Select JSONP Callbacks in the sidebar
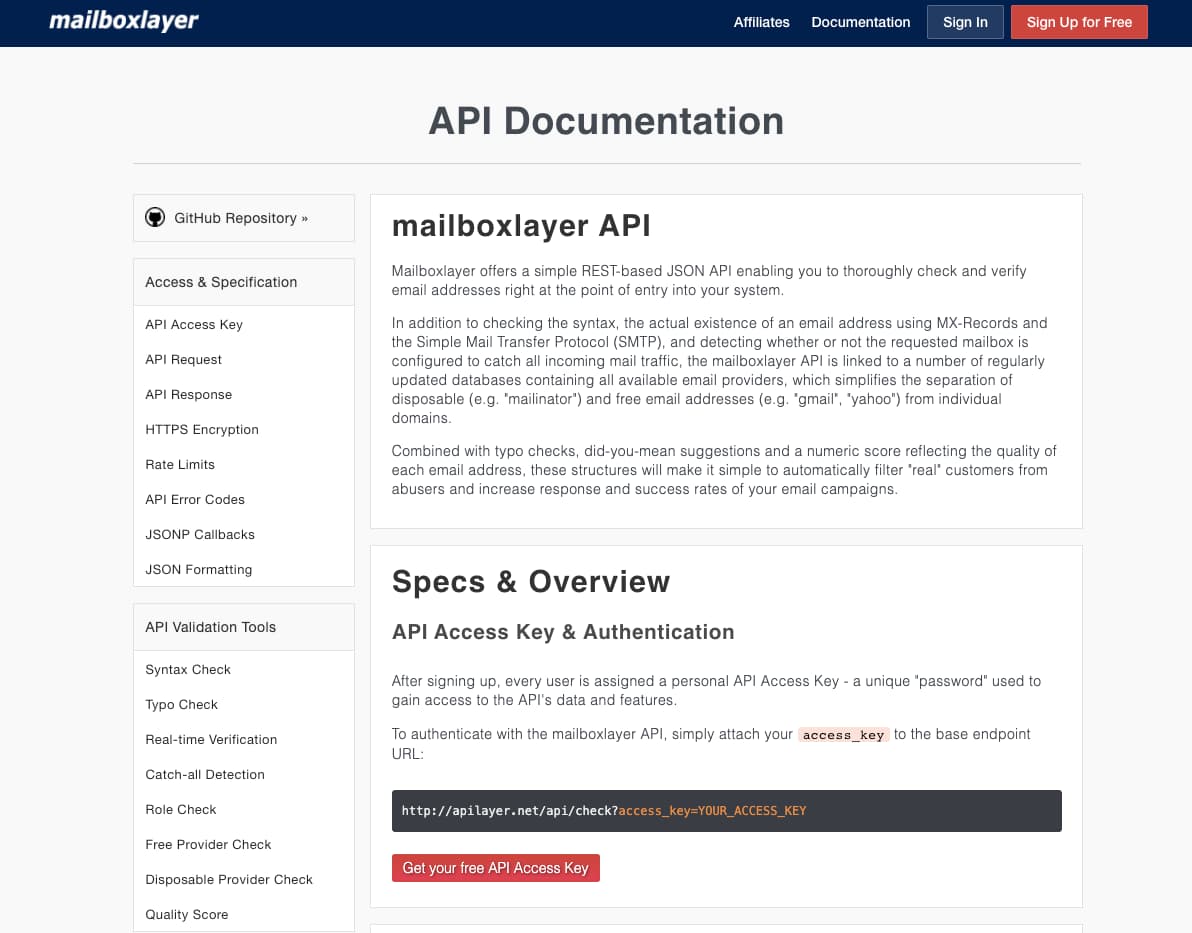1192x933 pixels. click(199, 534)
